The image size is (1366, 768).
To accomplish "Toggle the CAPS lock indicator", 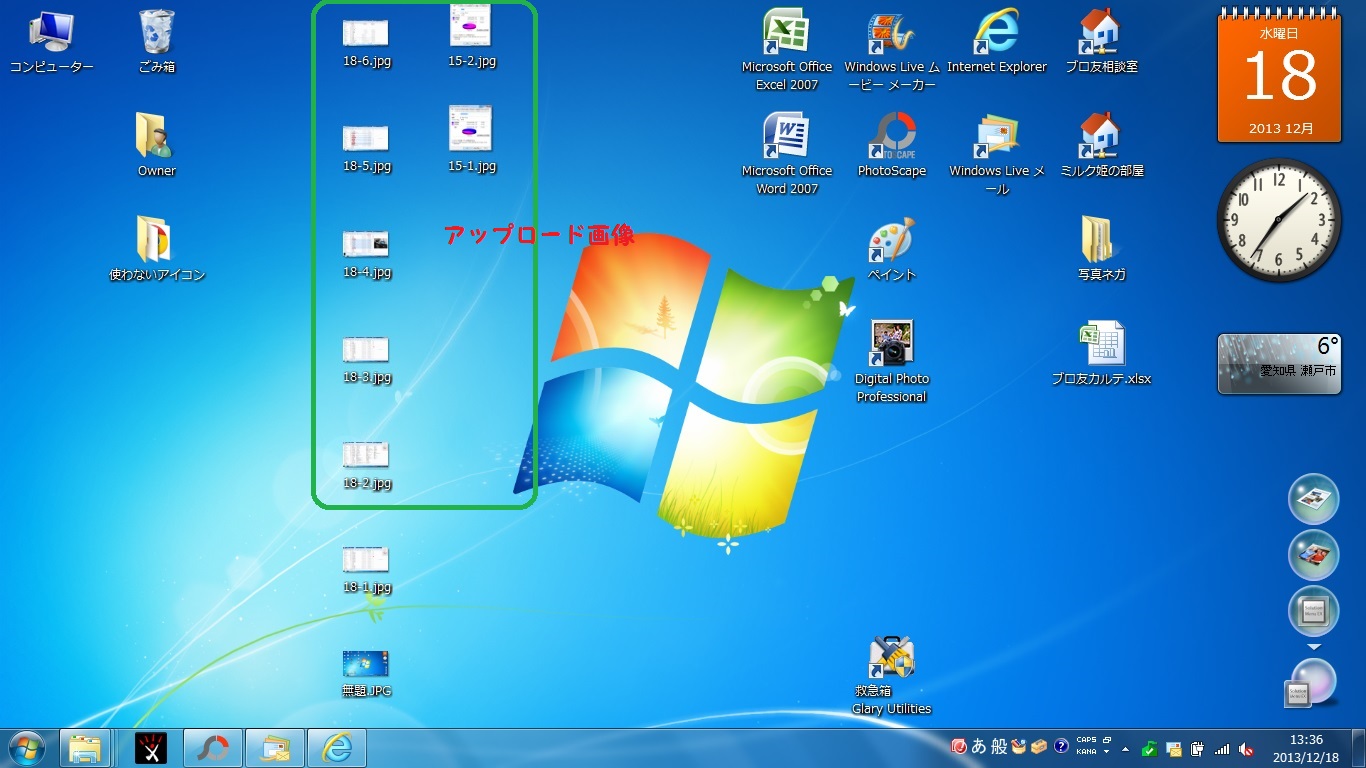I will point(1086,741).
